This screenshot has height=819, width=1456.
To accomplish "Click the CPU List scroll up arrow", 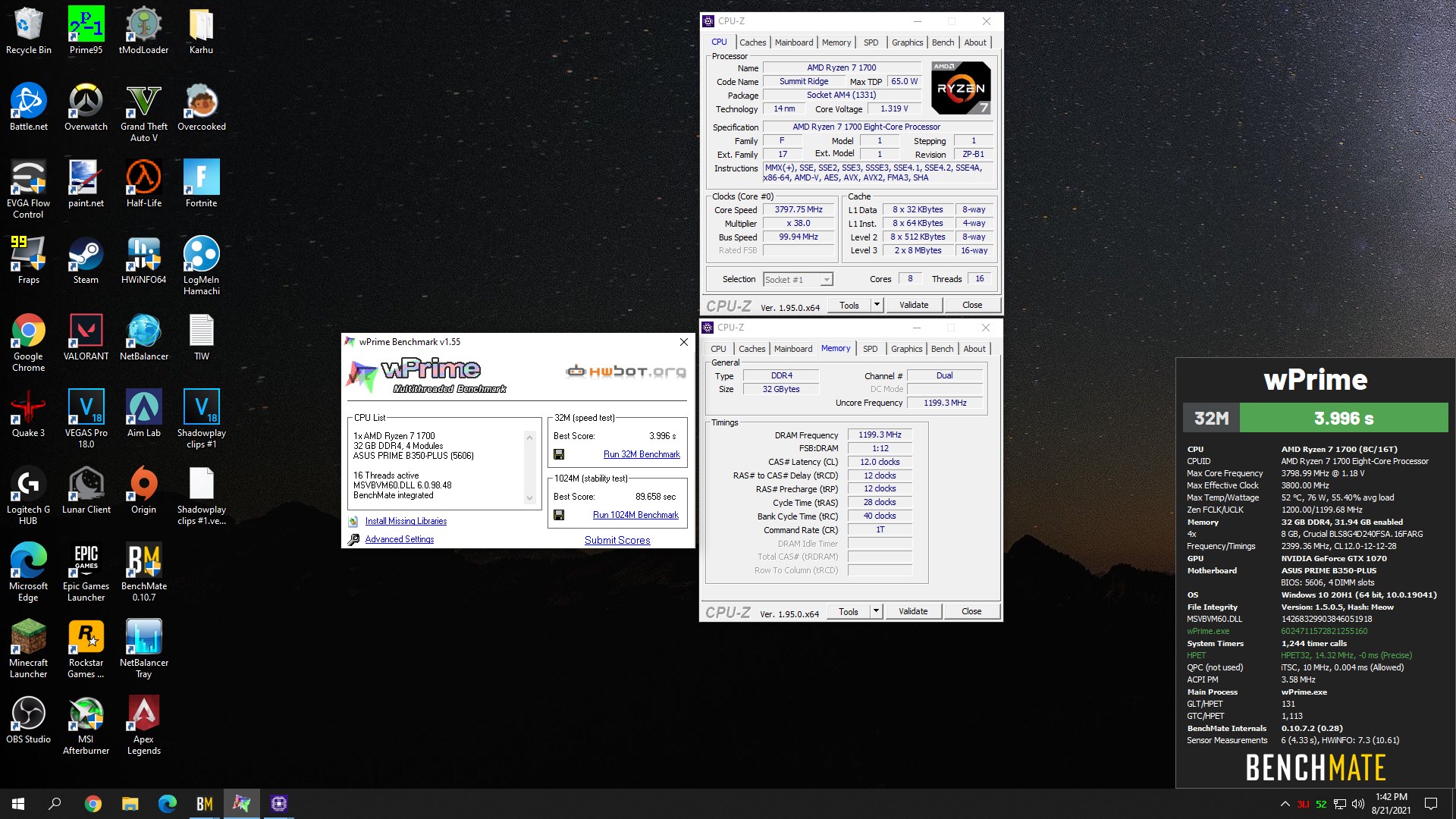I will 529,437.
